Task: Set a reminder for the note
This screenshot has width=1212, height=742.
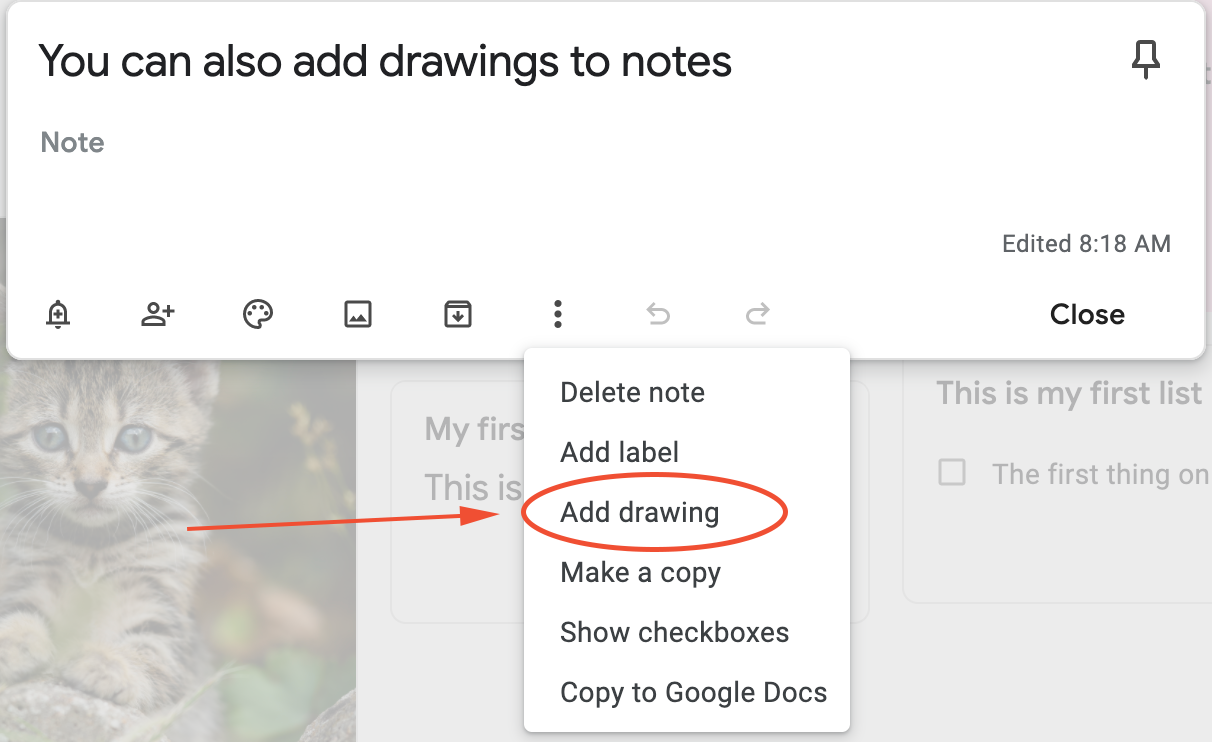Action: click(x=57, y=314)
